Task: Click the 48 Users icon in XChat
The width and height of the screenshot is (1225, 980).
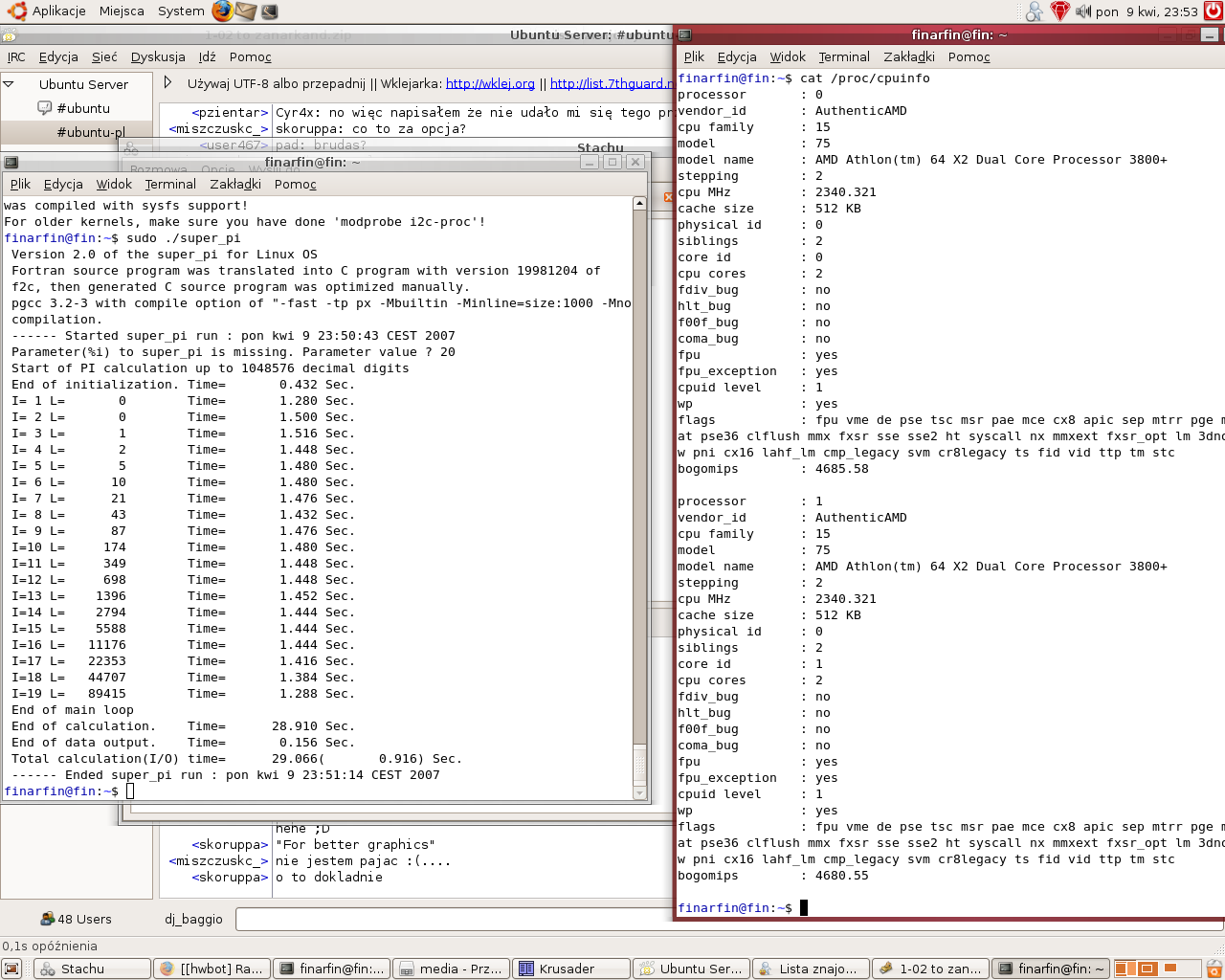Action: [47, 919]
